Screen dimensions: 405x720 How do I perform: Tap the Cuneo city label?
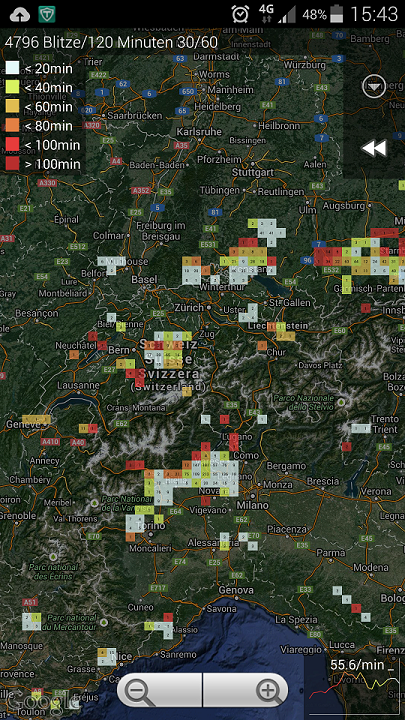tap(141, 607)
